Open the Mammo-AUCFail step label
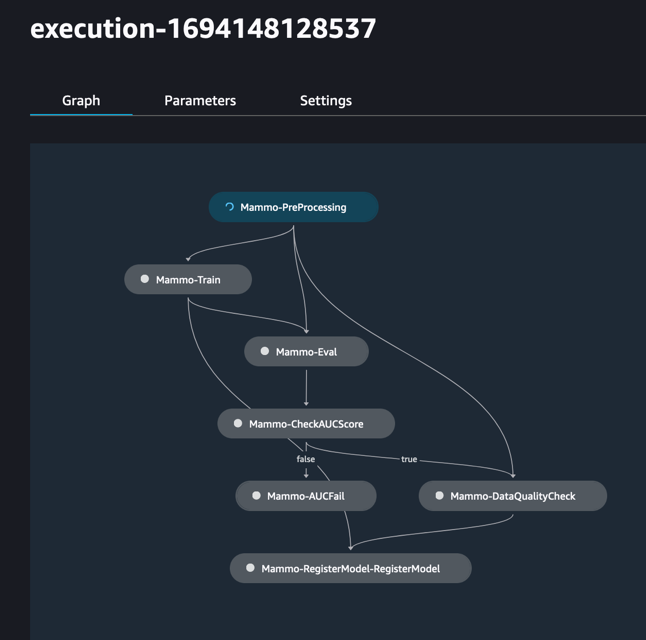646x640 pixels. point(306,496)
